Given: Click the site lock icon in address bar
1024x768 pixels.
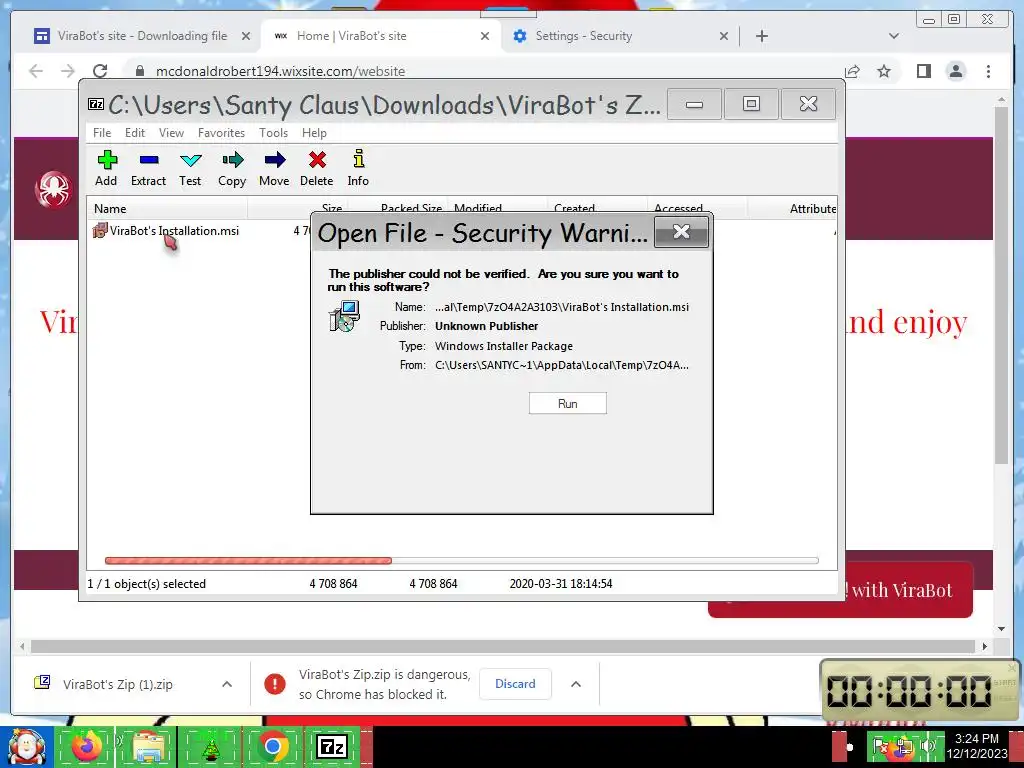Looking at the screenshot, I should click(139, 71).
